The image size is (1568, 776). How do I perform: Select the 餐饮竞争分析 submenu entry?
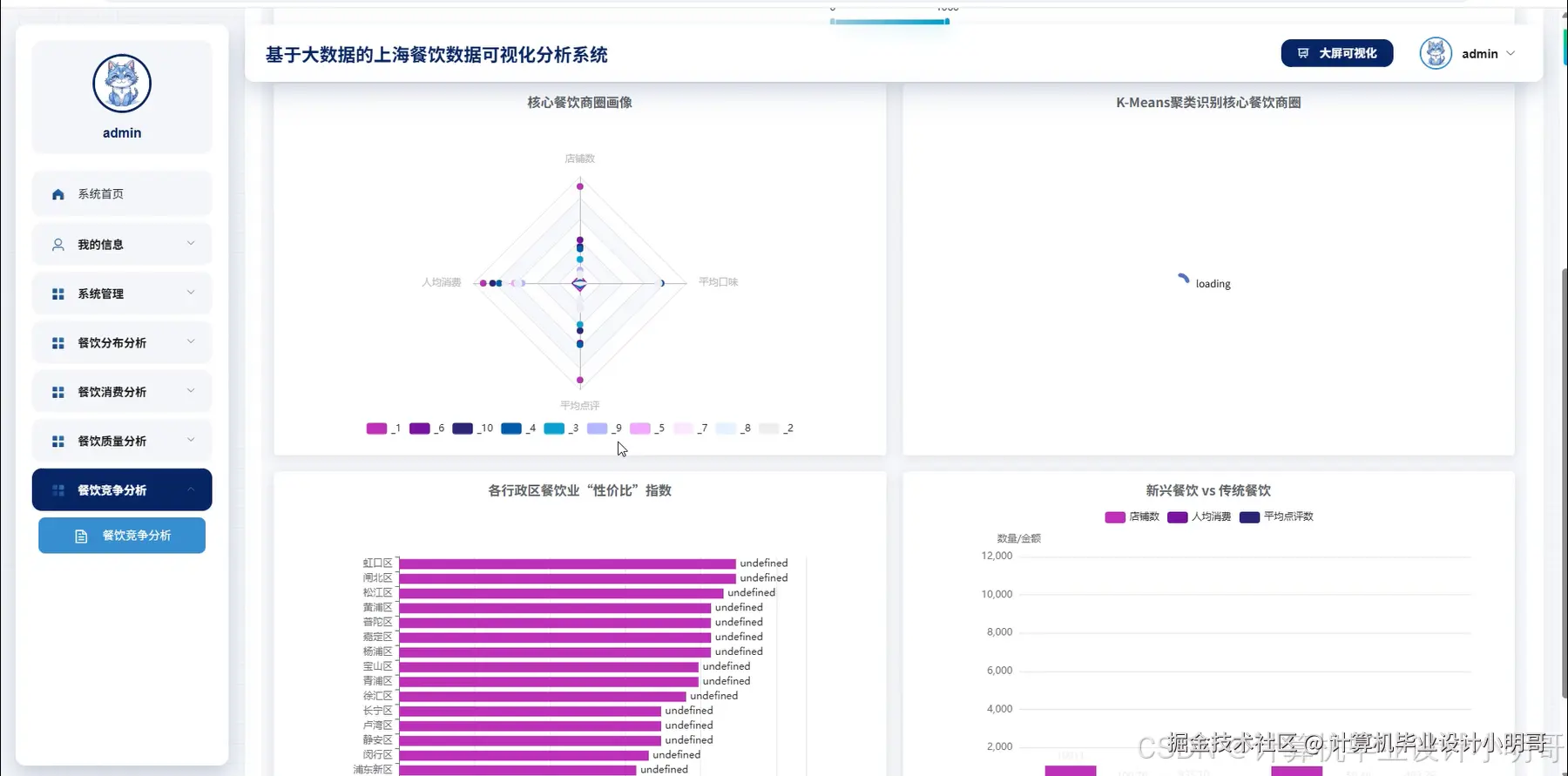(x=122, y=536)
